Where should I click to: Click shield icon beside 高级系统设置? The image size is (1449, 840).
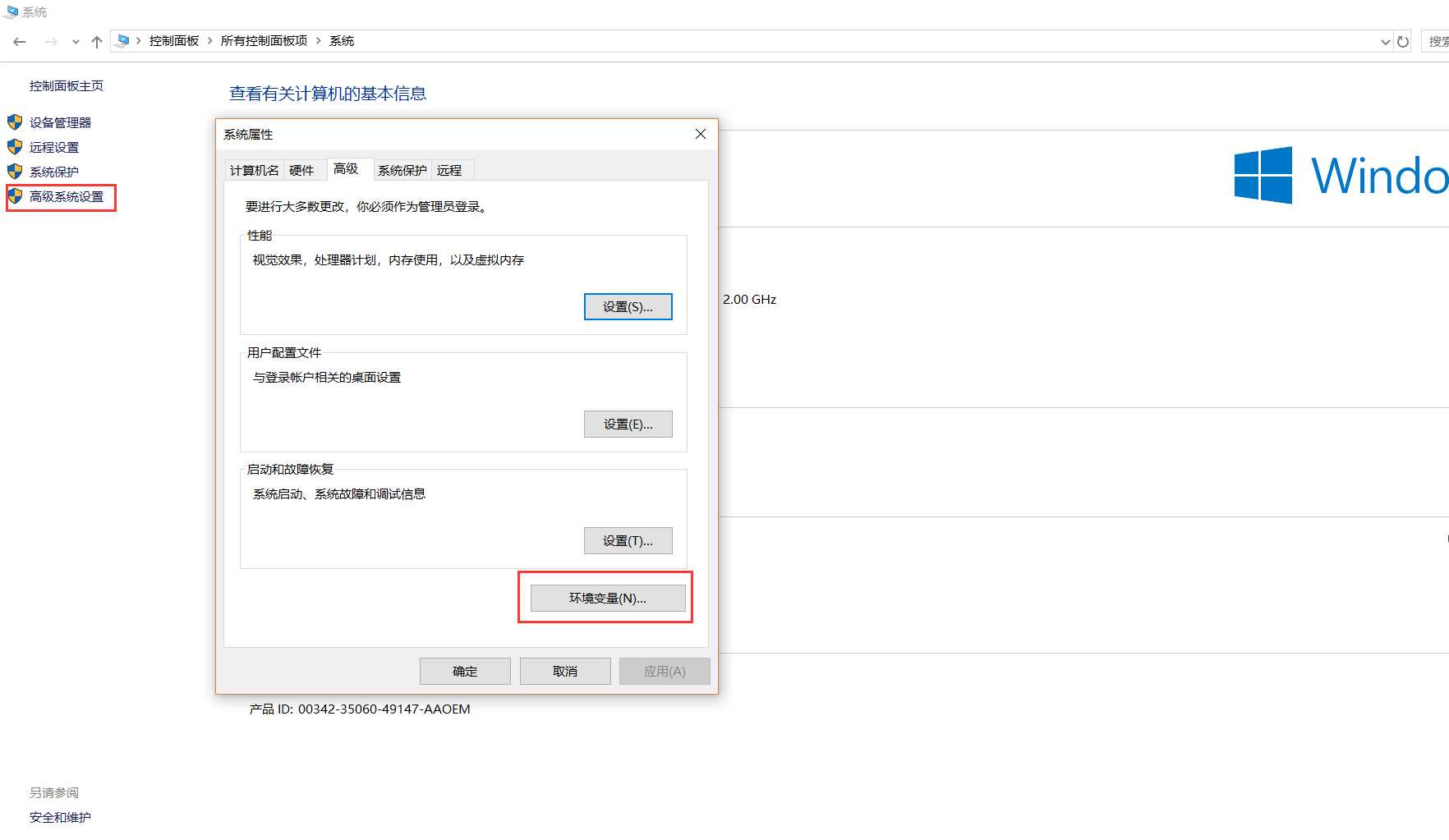pos(15,196)
